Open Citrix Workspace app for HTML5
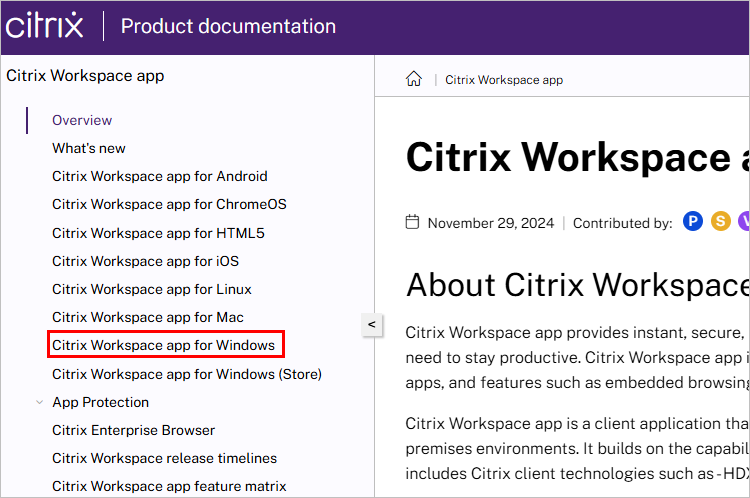The image size is (750, 498). 158,233
